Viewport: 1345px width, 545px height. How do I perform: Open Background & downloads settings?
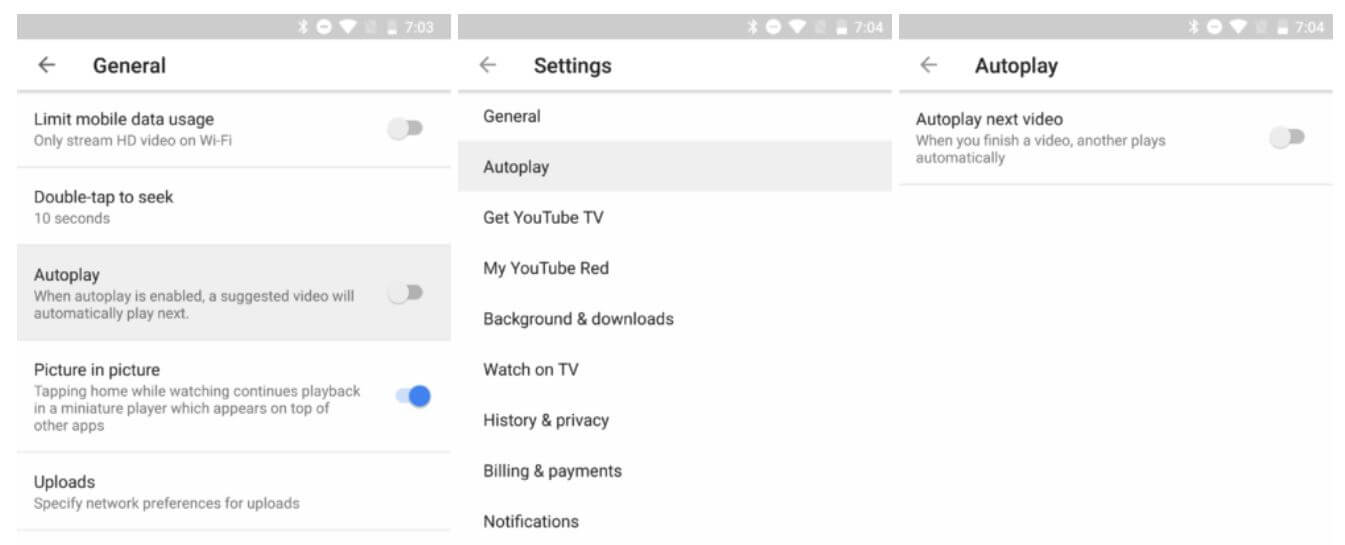[578, 319]
